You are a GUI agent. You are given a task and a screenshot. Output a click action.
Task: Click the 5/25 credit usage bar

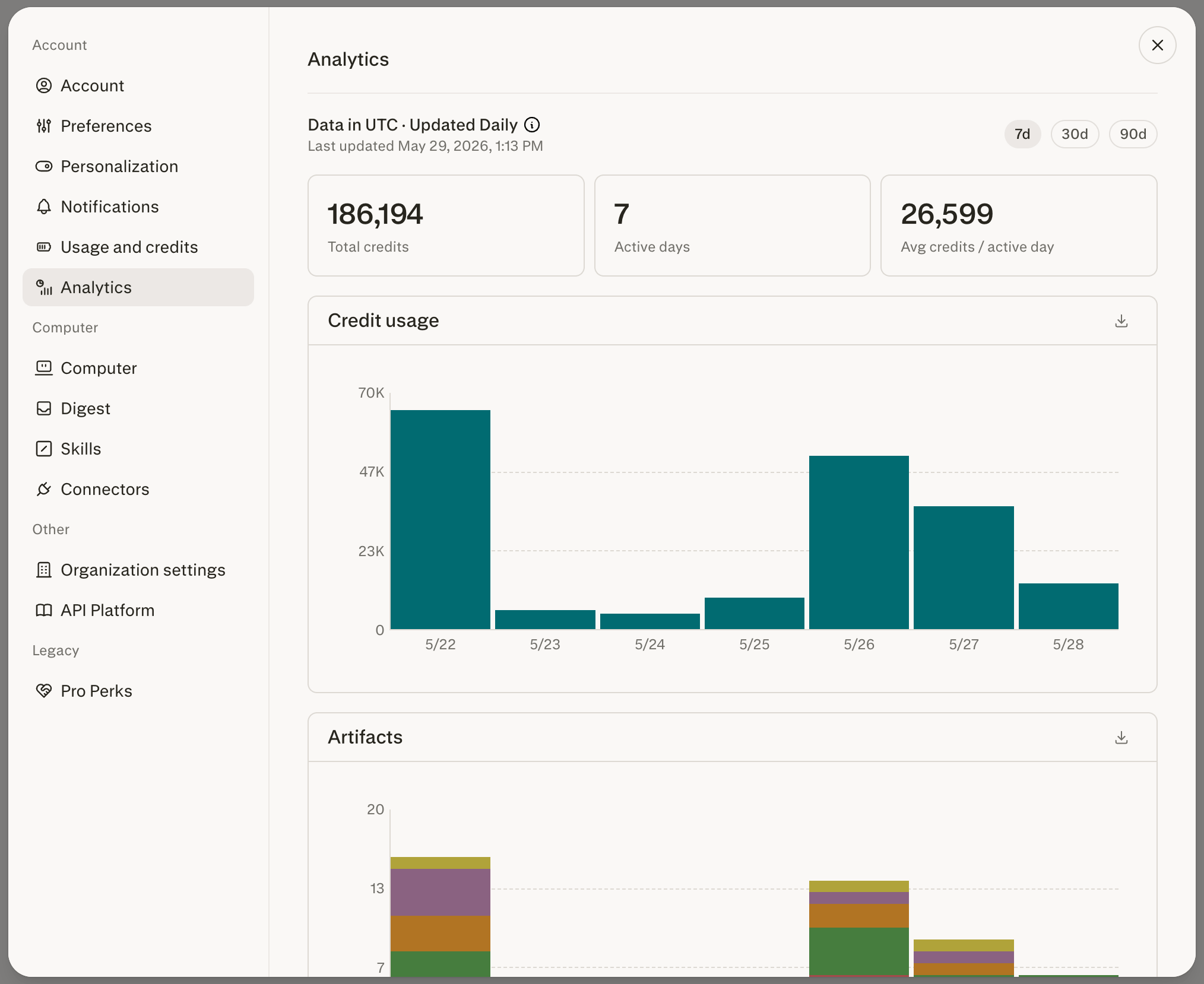[x=755, y=613]
